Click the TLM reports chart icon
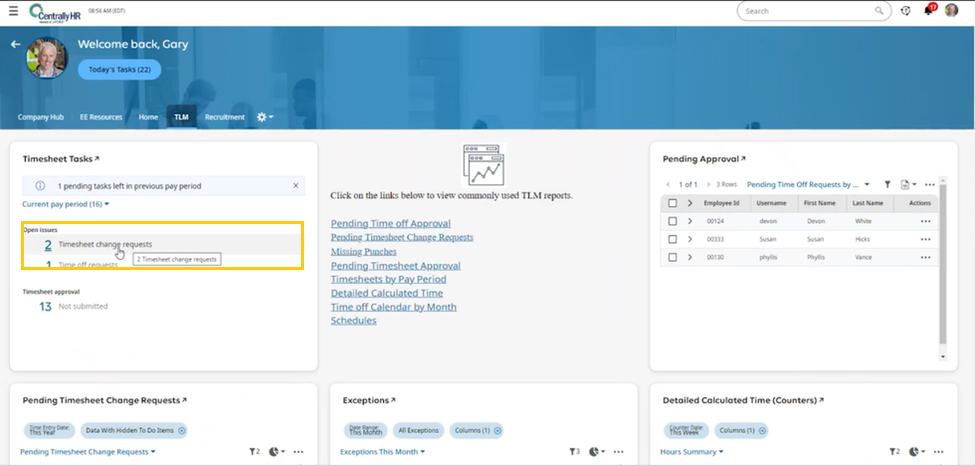The height and width of the screenshot is (465, 975). coord(483,165)
